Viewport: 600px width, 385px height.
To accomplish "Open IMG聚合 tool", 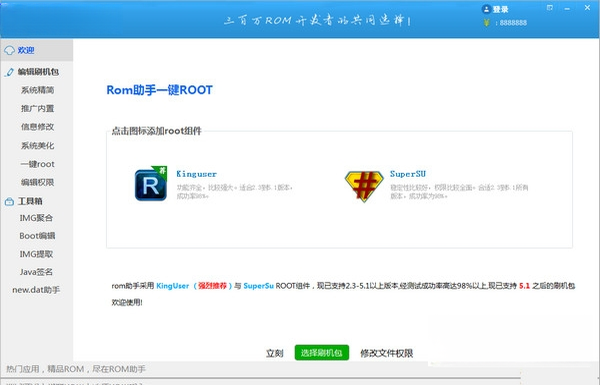I will [x=36, y=218].
